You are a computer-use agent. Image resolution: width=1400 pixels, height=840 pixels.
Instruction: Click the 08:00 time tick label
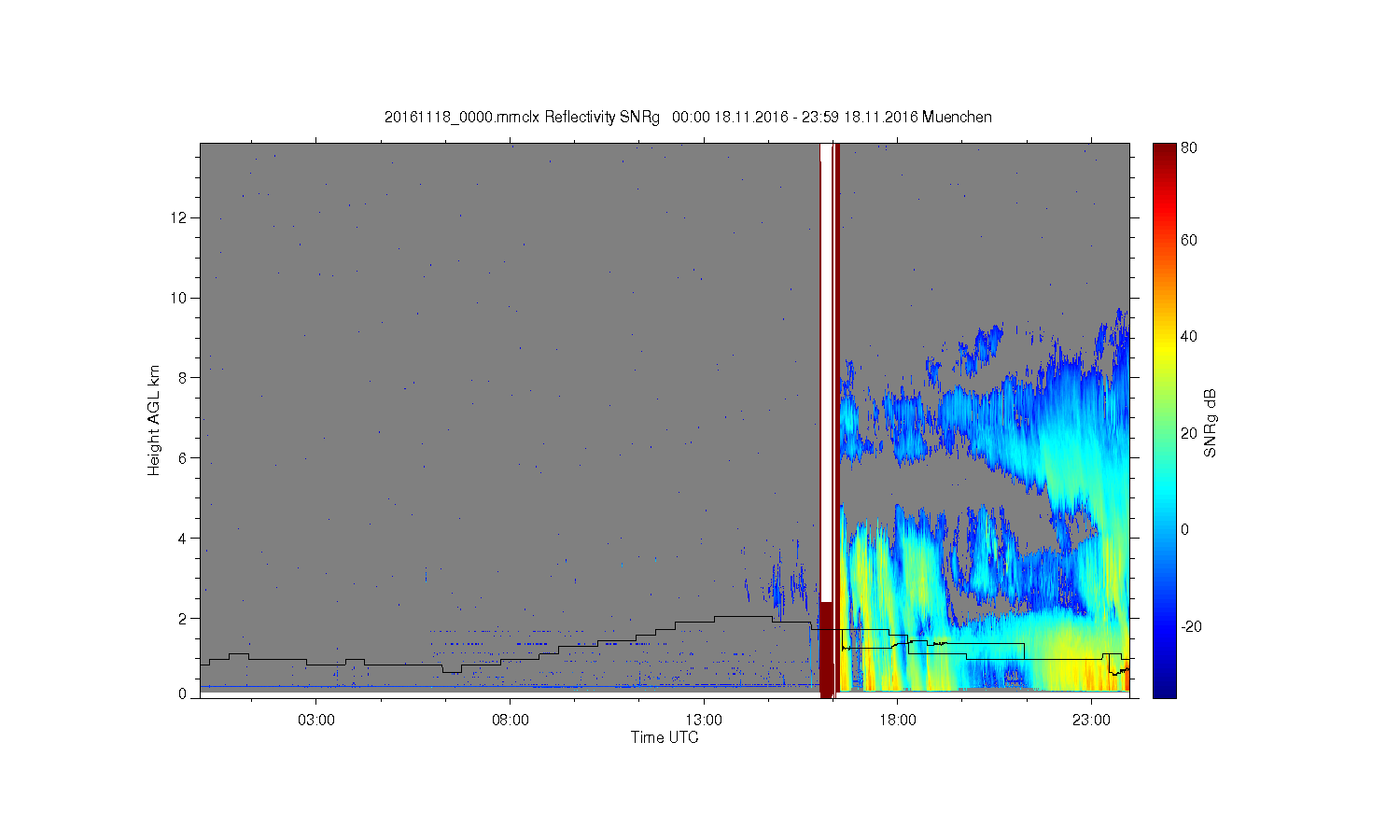click(x=511, y=720)
